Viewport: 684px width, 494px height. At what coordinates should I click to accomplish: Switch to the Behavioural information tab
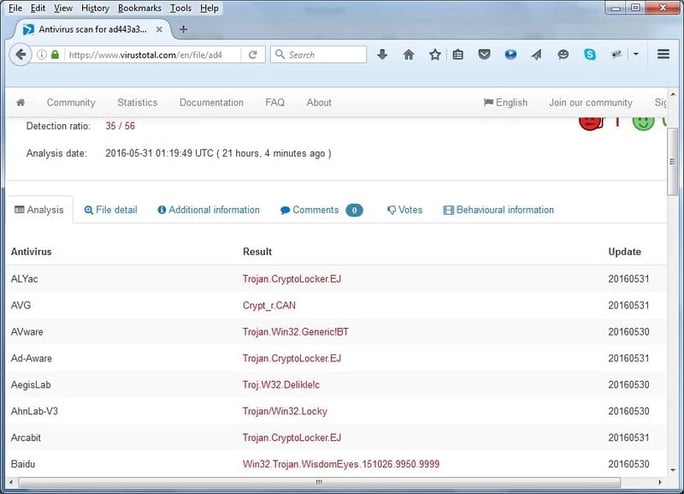pyautogui.click(x=498, y=210)
